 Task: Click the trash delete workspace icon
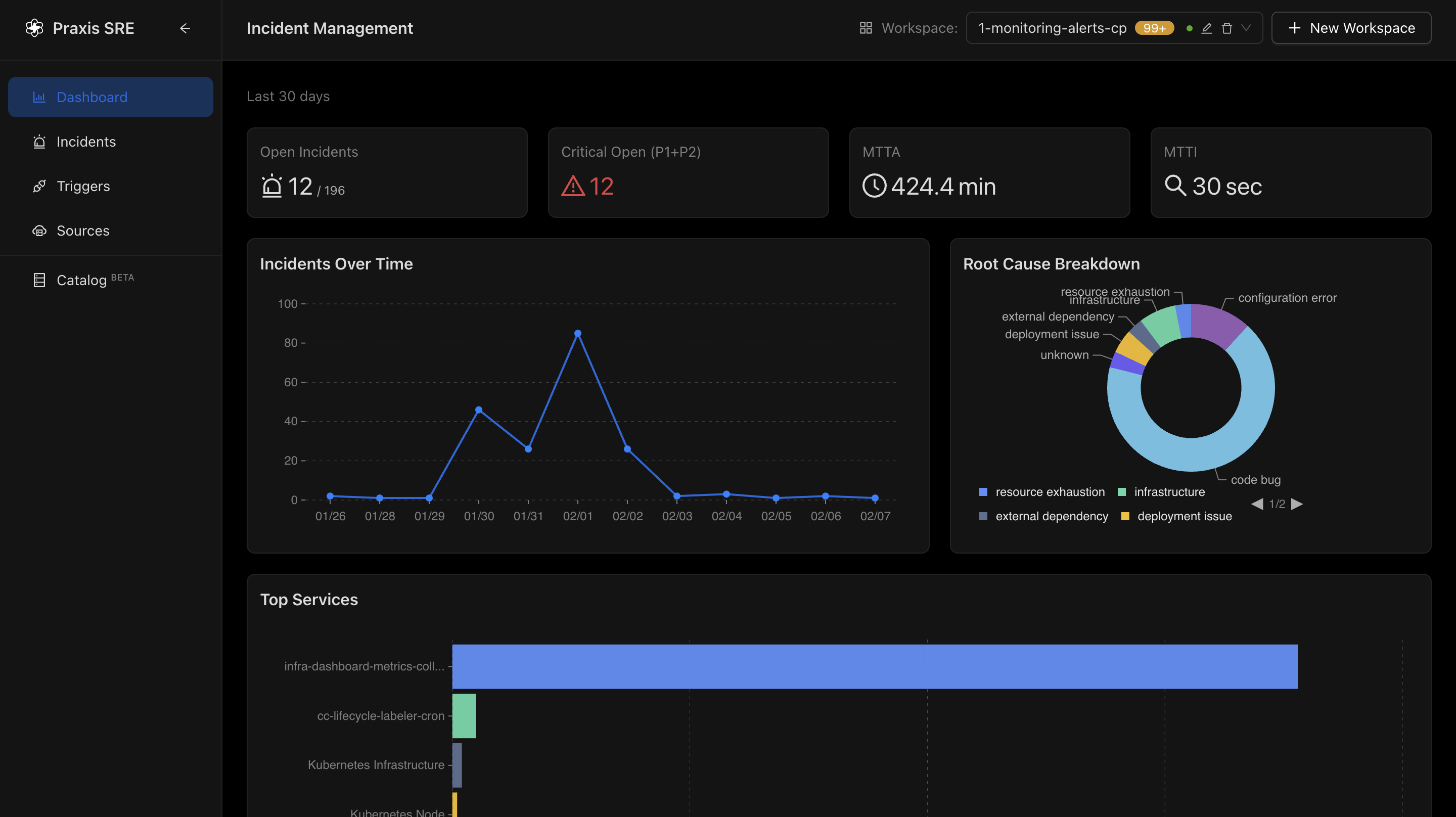tap(1226, 28)
